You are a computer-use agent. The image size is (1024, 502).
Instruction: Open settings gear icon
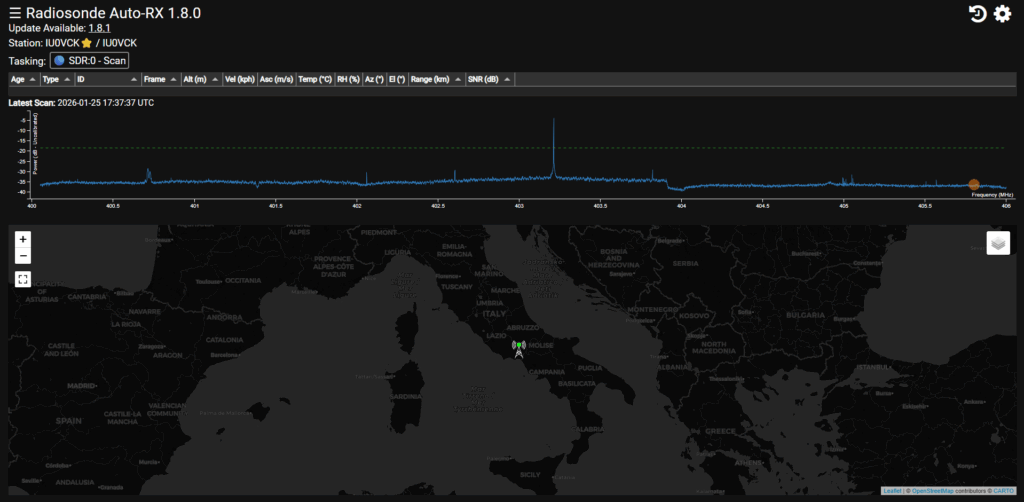(1002, 14)
